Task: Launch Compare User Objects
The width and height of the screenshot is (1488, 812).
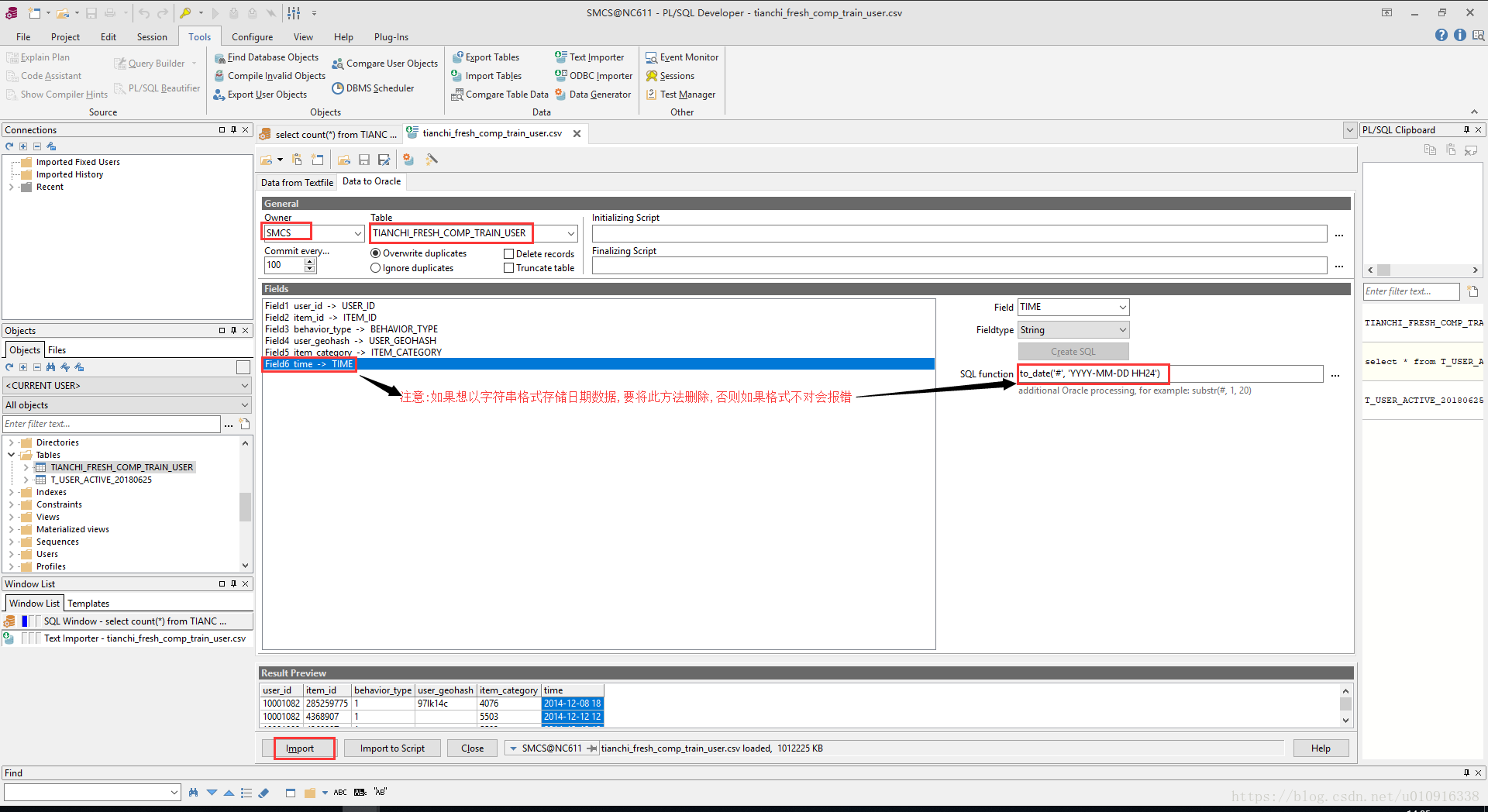Action: coord(384,64)
